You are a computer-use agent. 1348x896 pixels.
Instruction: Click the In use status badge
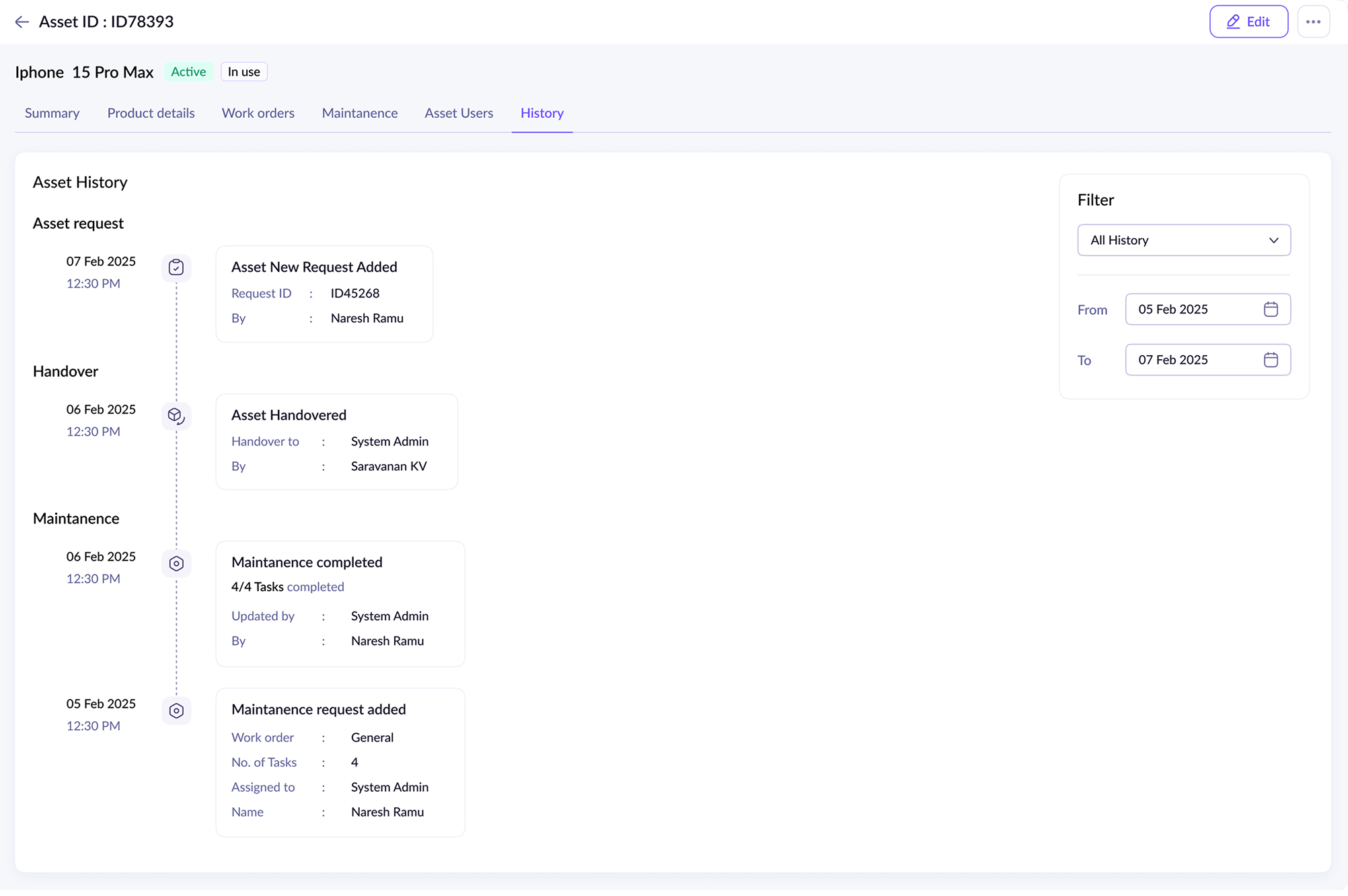[244, 72]
